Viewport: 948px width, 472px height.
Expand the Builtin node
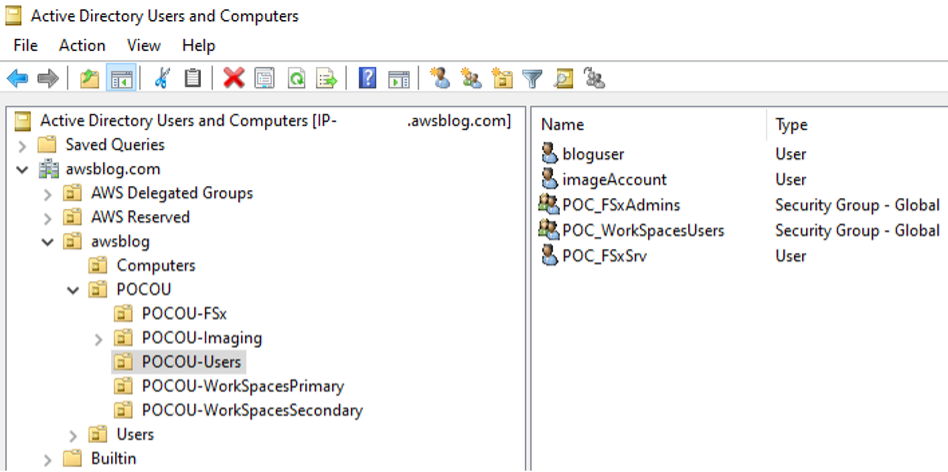pos(48,459)
